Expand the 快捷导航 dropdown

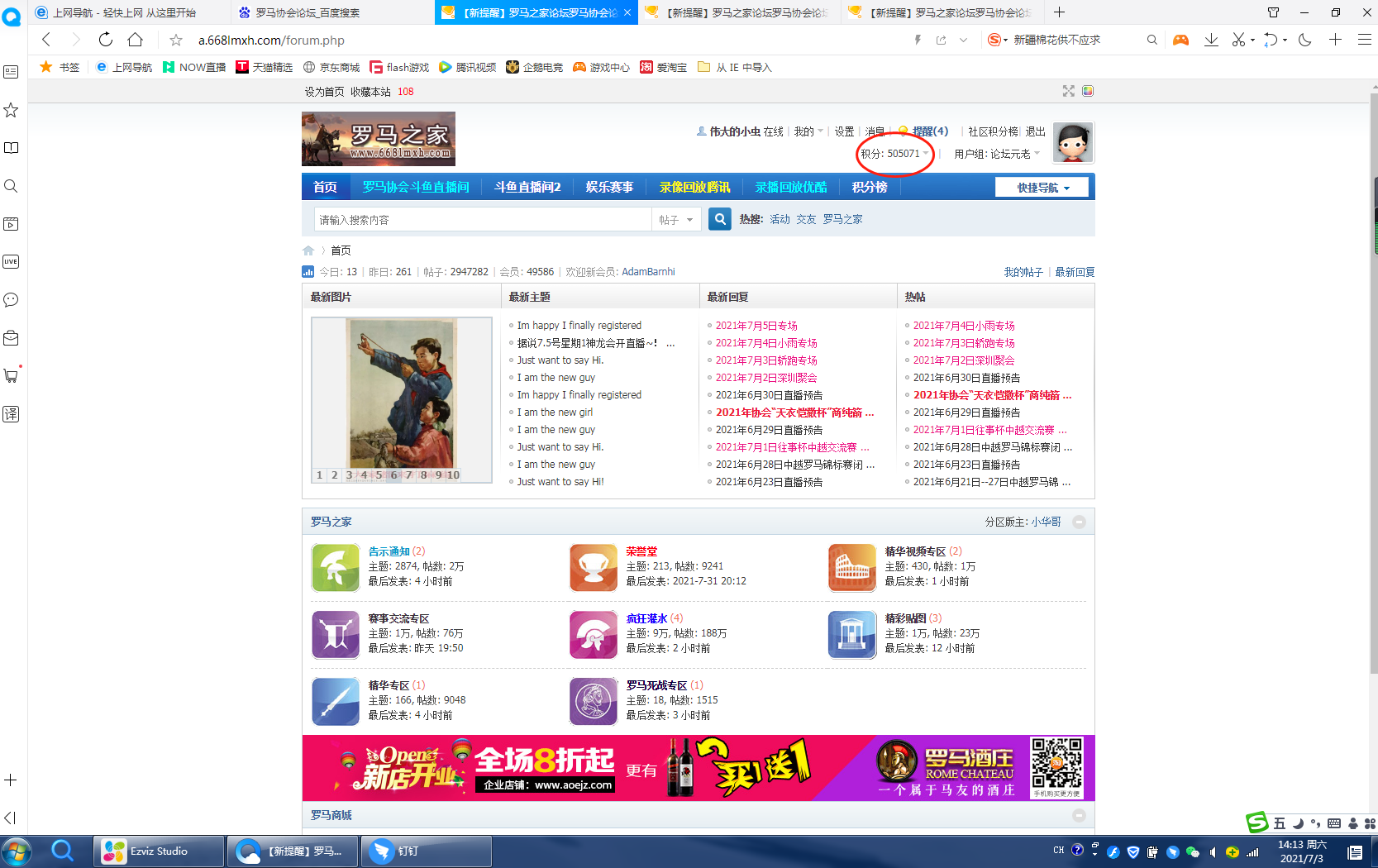click(x=1042, y=188)
